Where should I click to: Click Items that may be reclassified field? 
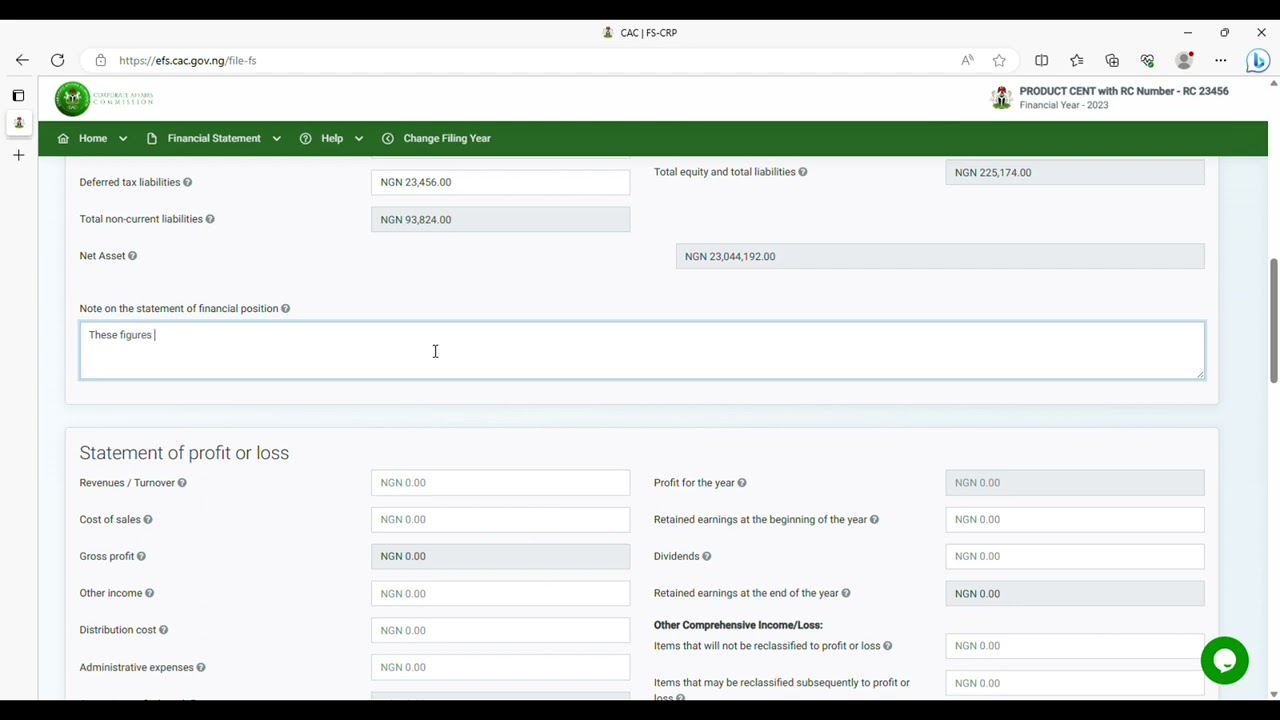coord(1075,683)
